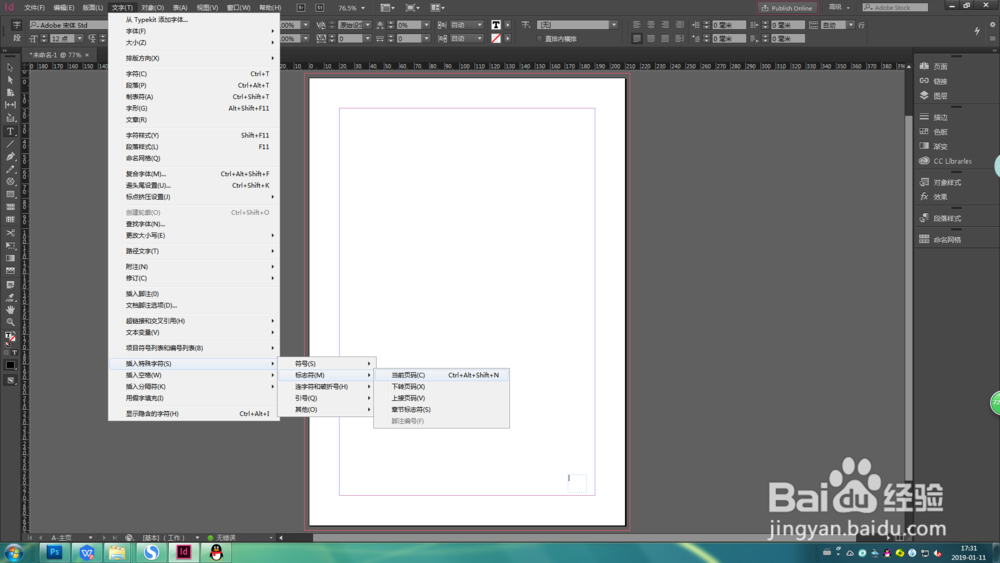The width and height of the screenshot is (1000, 563).
Task: Click the red-slash none stroke swatch
Action: click(x=496, y=39)
